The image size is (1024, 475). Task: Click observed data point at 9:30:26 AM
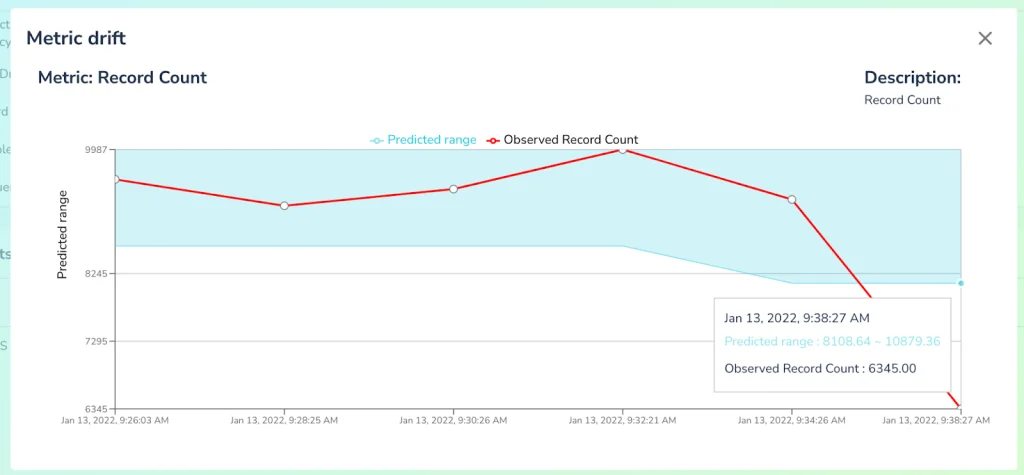point(453,189)
